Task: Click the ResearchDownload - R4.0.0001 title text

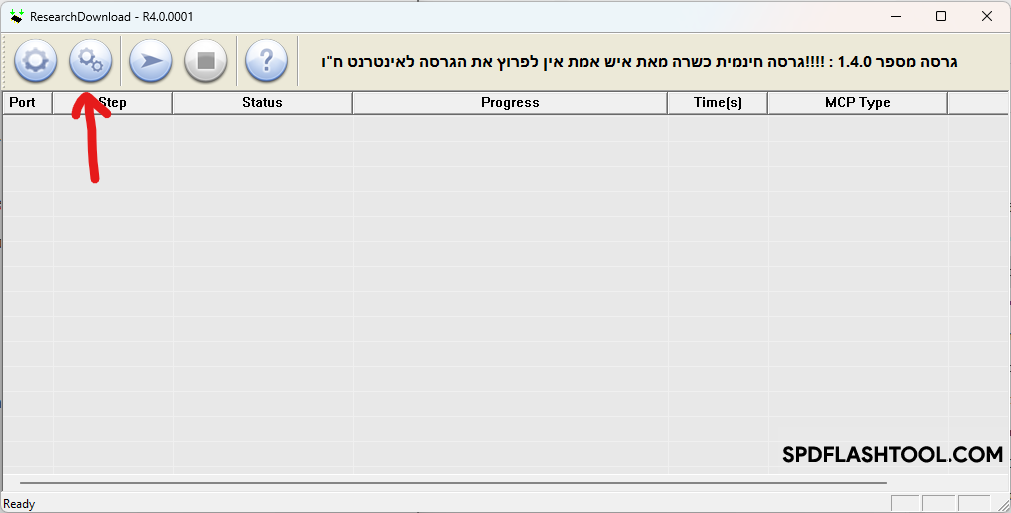Action: (111, 16)
